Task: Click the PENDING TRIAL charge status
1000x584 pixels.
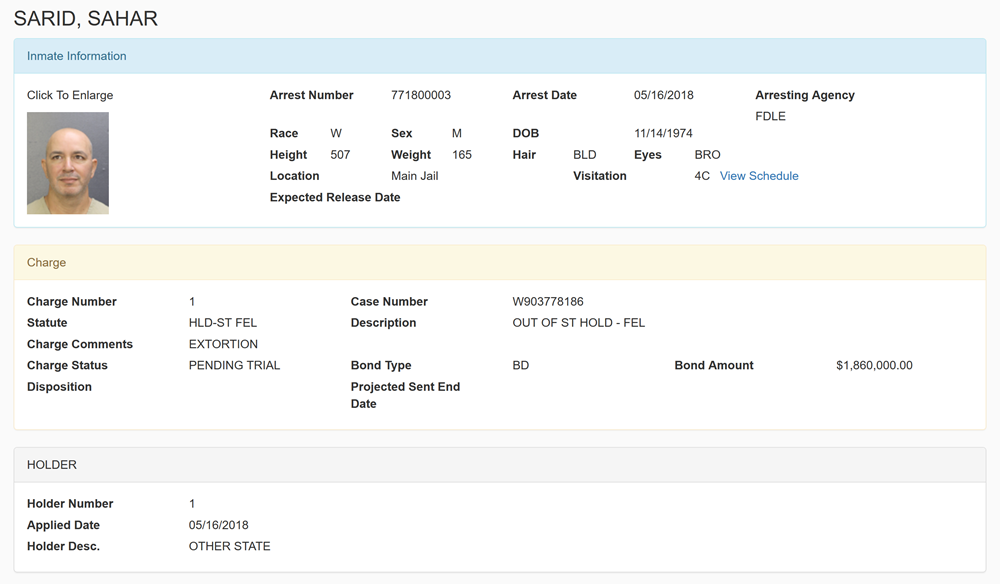Action: coord(234,365)
